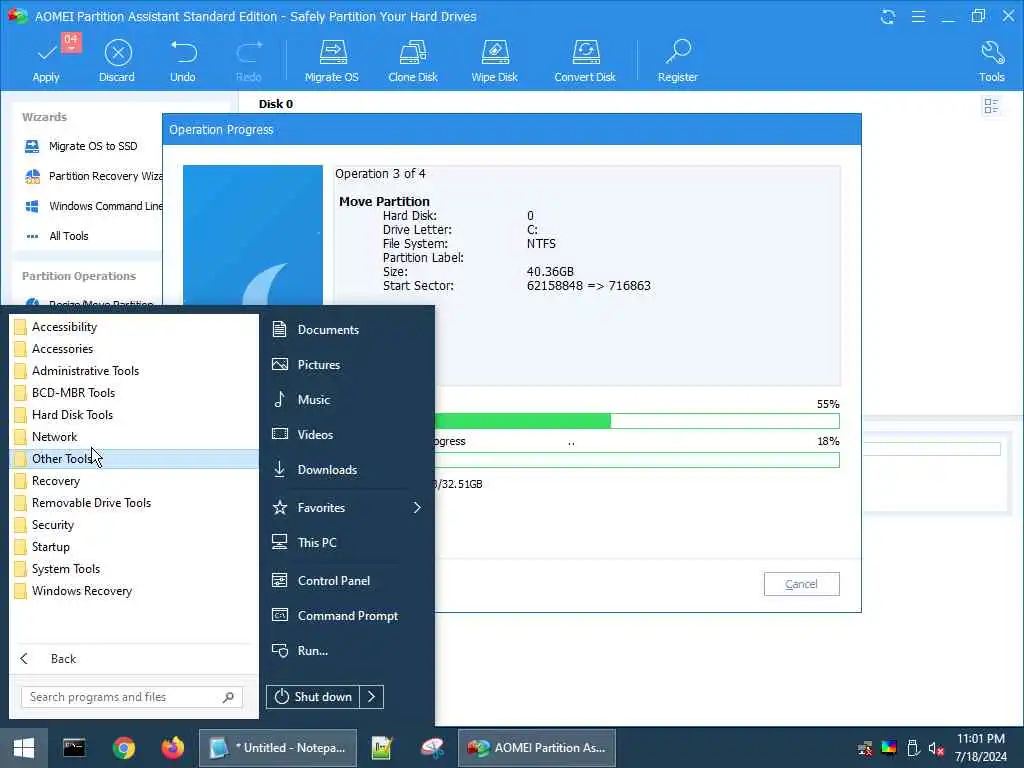Switch to Untitled - Notepad taskbar window
Image resolution: width=1024 pixels, height=768 pixels.
[278, 748]
